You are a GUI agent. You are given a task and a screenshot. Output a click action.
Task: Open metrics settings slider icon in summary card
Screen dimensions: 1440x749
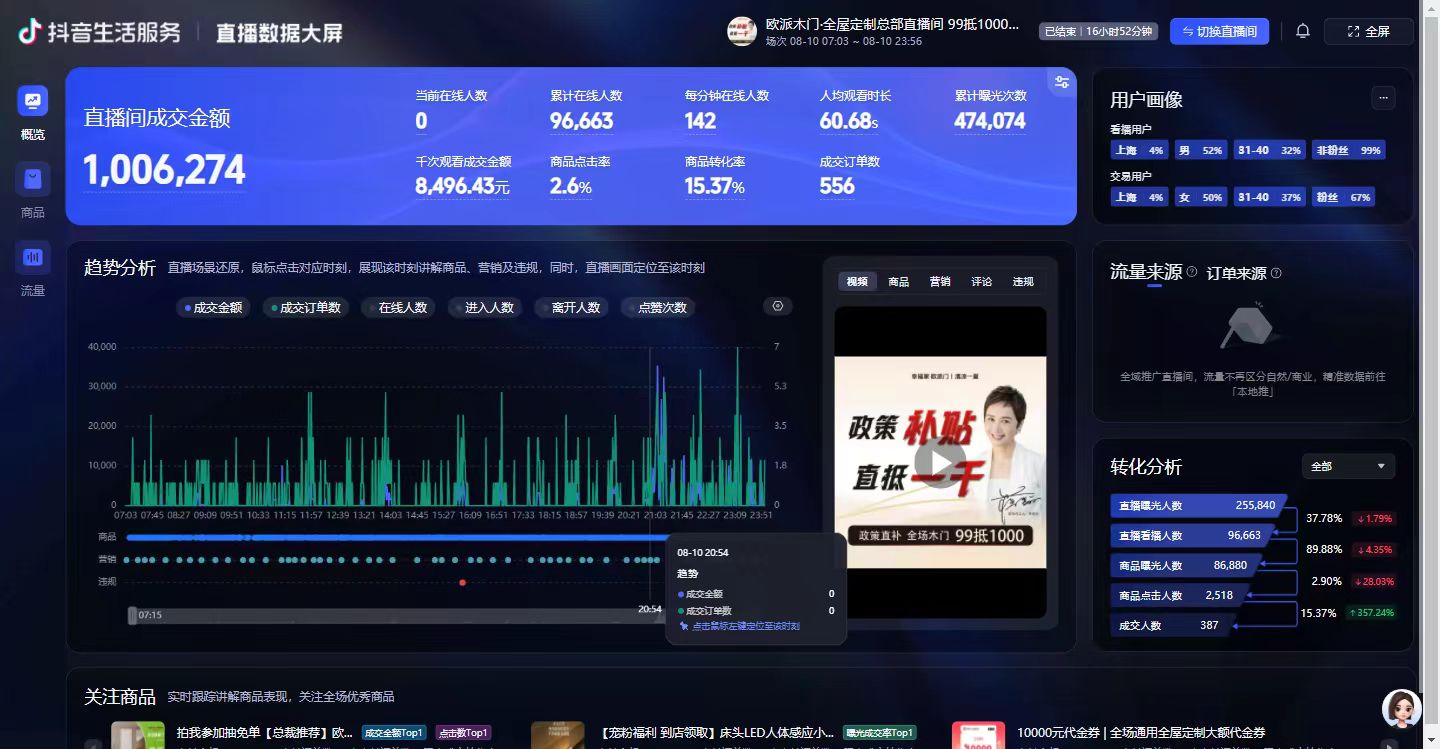tap(1061, 82)
